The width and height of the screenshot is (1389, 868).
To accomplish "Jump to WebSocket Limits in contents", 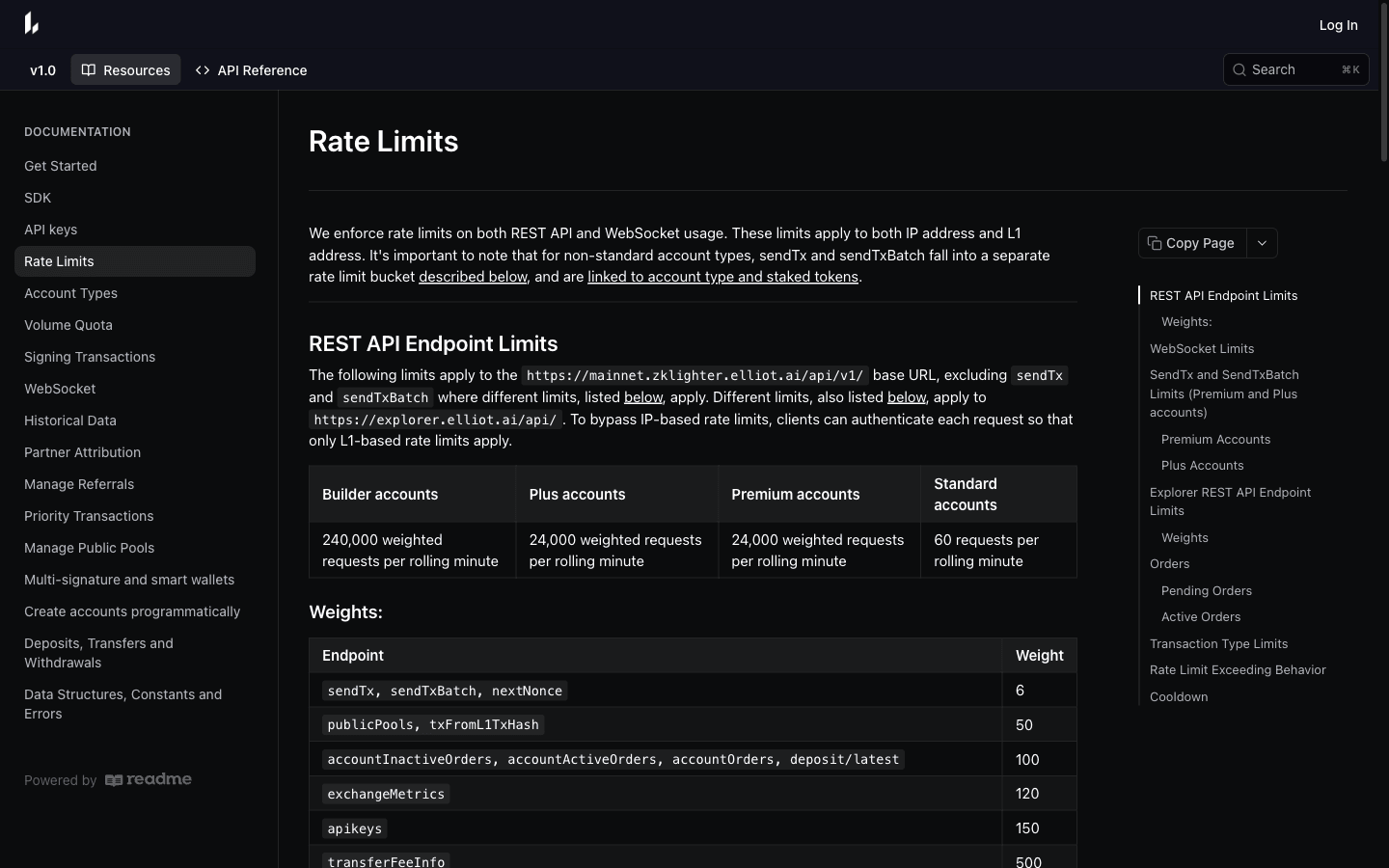I will [1202, 348].
